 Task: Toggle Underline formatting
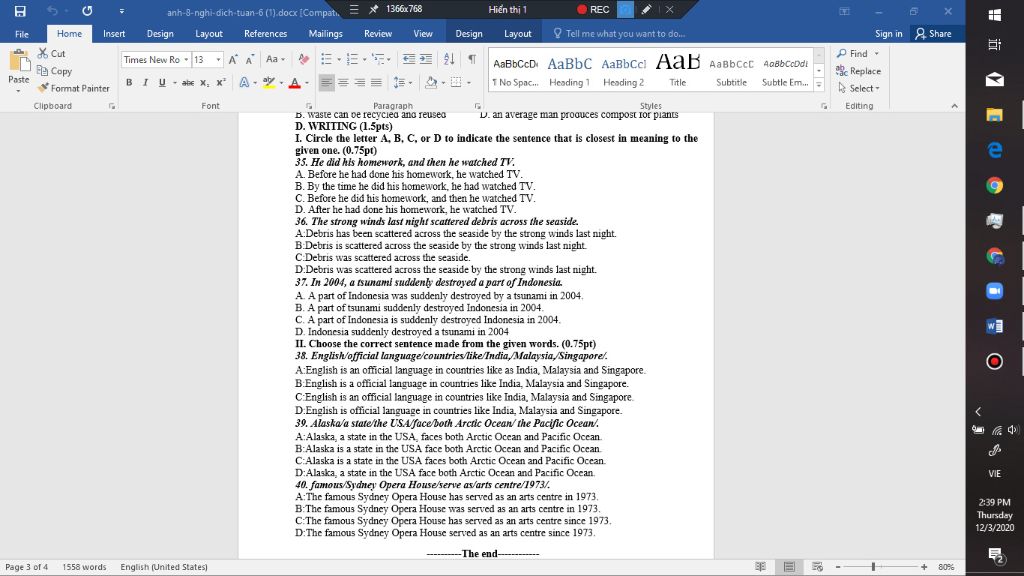pyautogui.click(x=162, y=83)
